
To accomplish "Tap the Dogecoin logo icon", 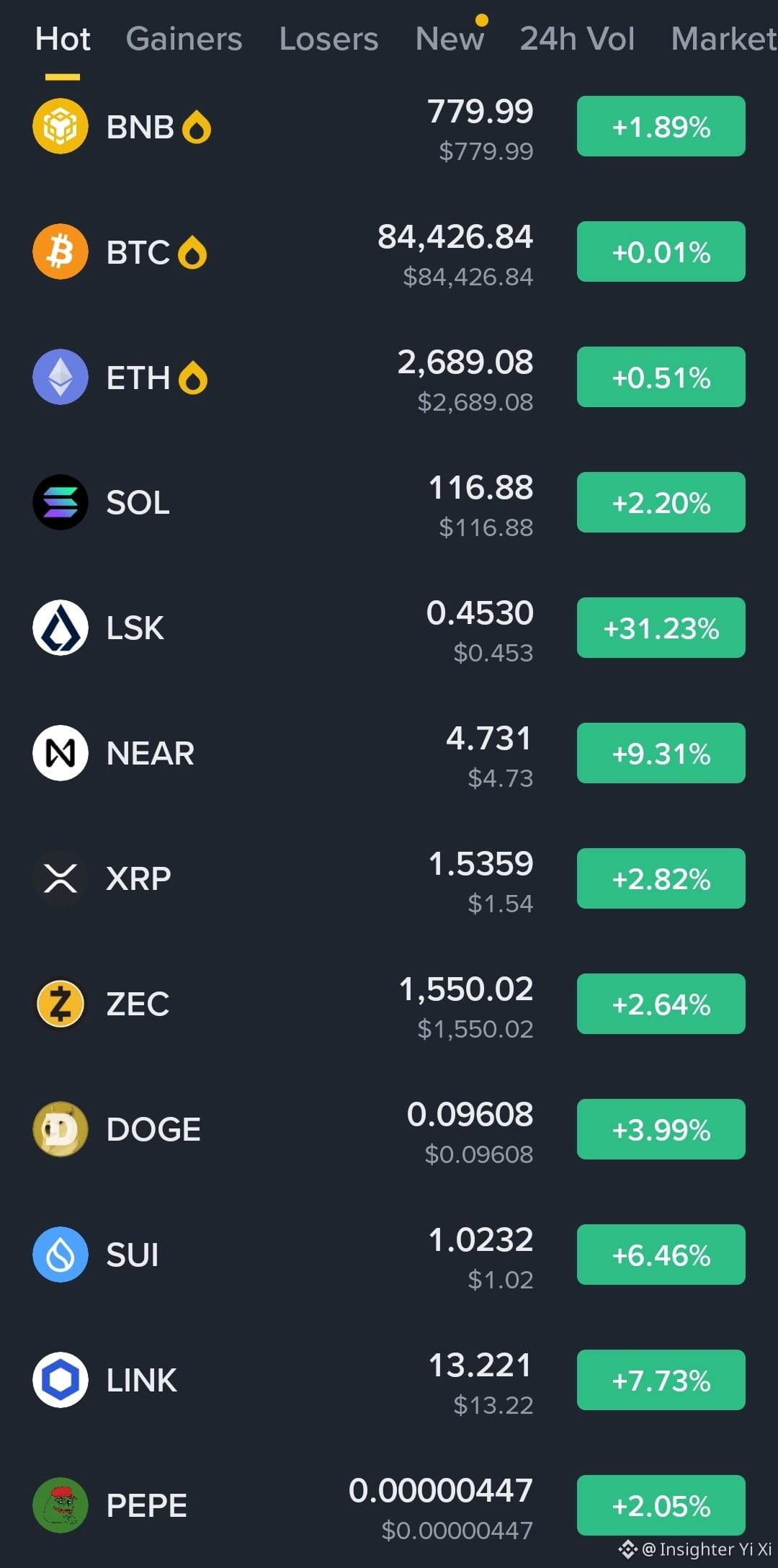I will tap(61, 1129).
